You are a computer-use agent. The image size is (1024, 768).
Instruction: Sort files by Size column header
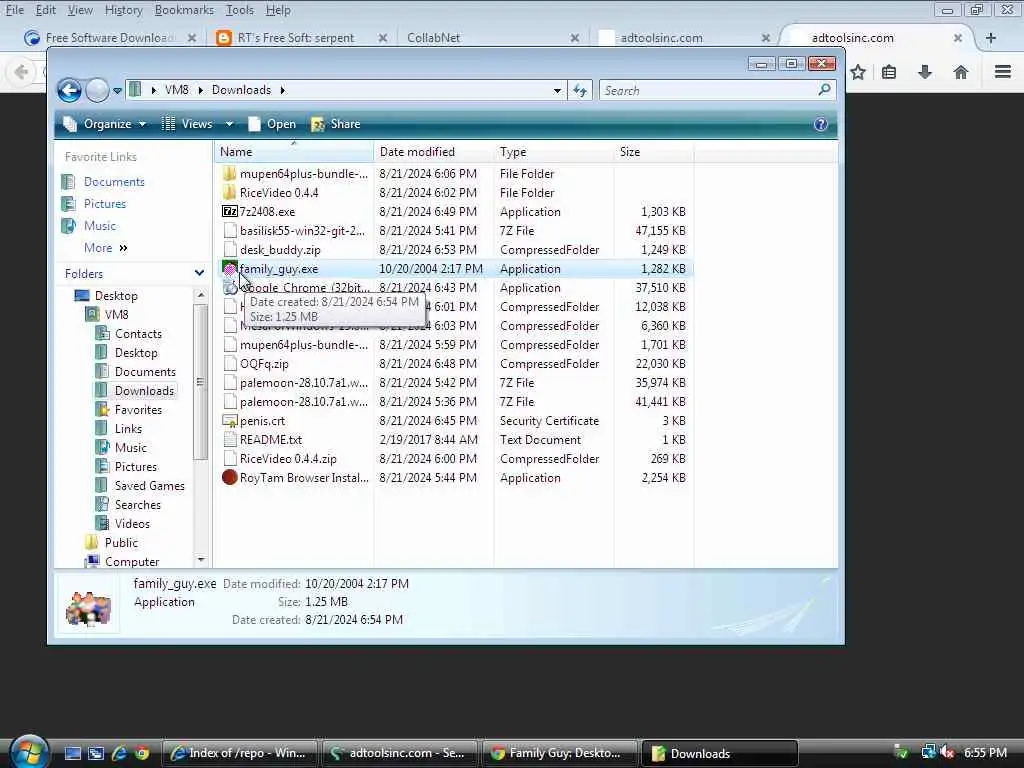[x=653, y=152]
